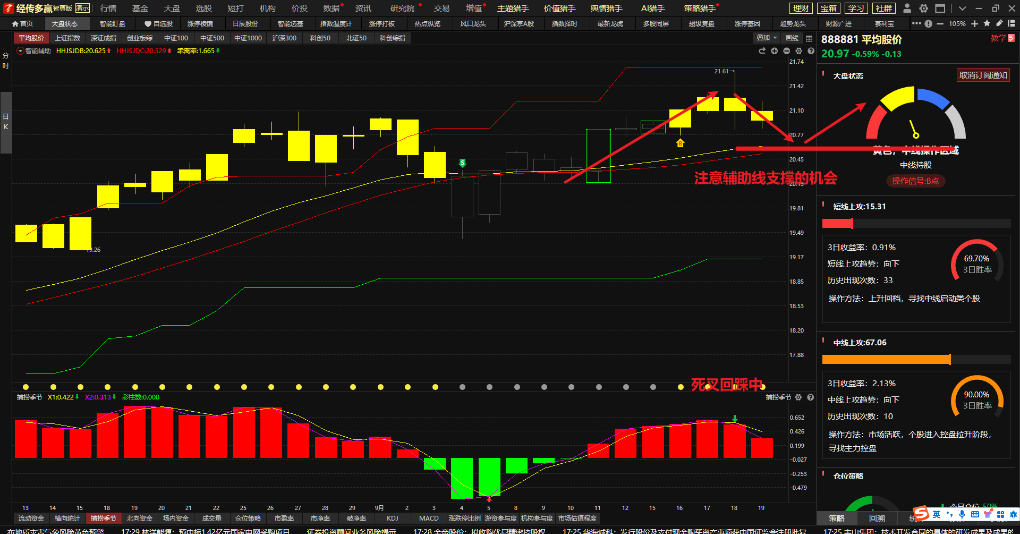Image resolution: width=1020 pixels, height=534 pixels.
Task: Click the IME microphone voice input icon
Action: [x=962, y=514]
